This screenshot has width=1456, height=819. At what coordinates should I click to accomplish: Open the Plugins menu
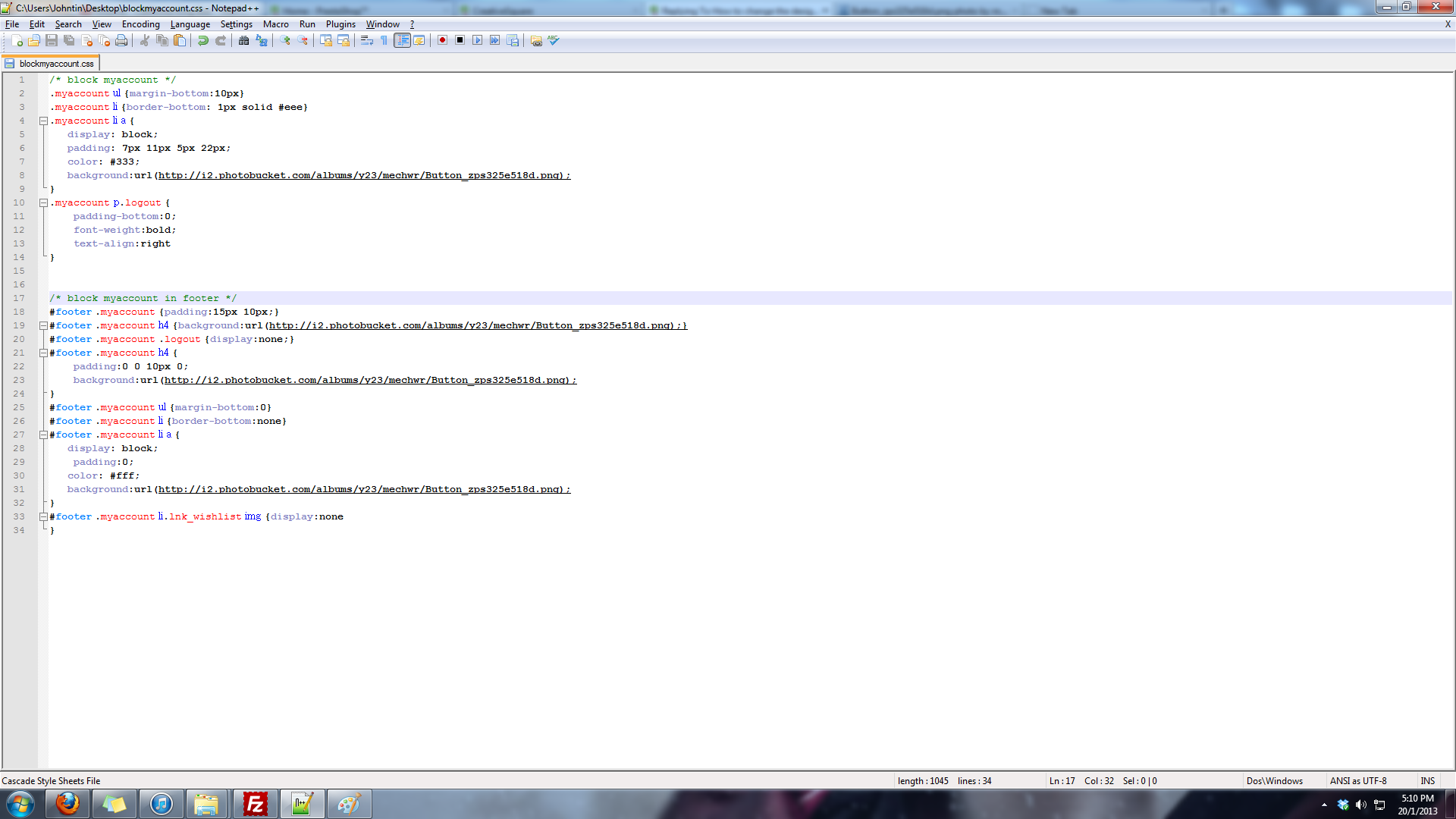tap(340, 24)
